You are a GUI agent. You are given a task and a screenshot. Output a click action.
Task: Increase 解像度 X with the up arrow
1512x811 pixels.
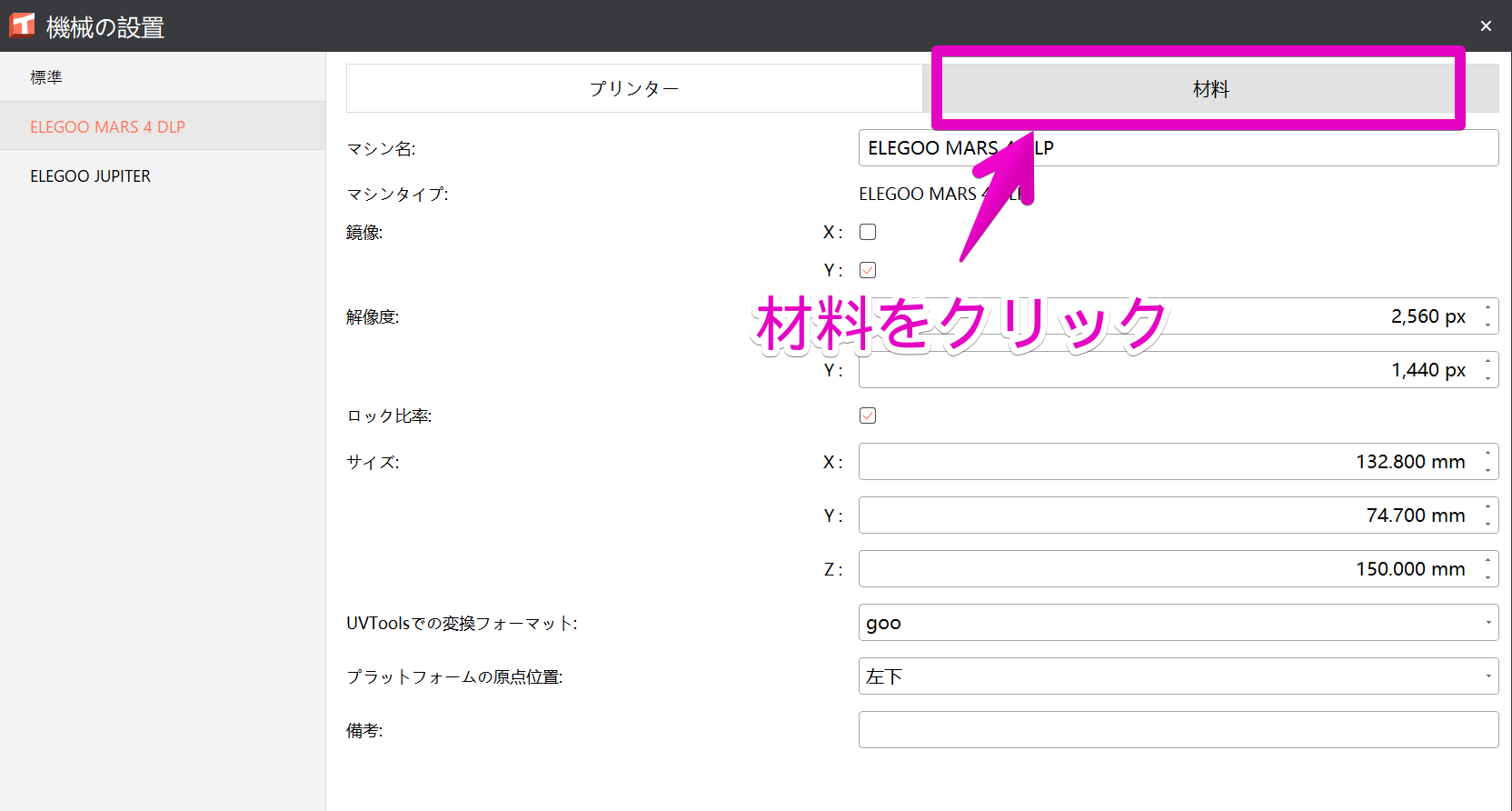[1487, 307]
